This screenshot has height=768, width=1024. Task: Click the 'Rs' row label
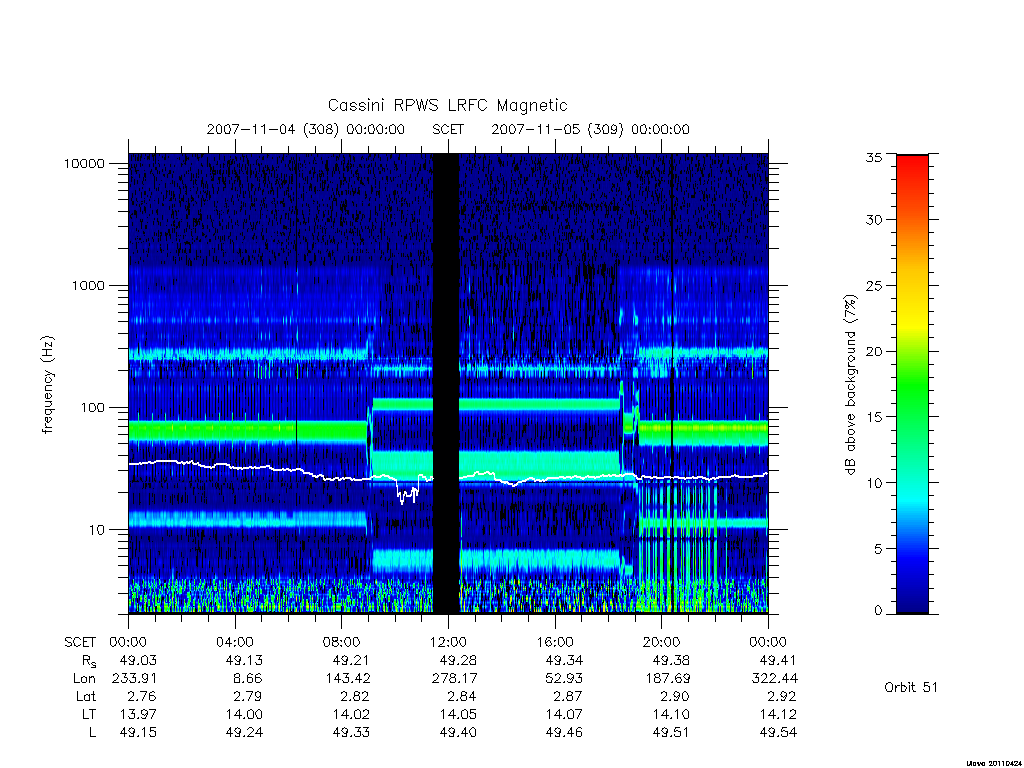[88, 662]
